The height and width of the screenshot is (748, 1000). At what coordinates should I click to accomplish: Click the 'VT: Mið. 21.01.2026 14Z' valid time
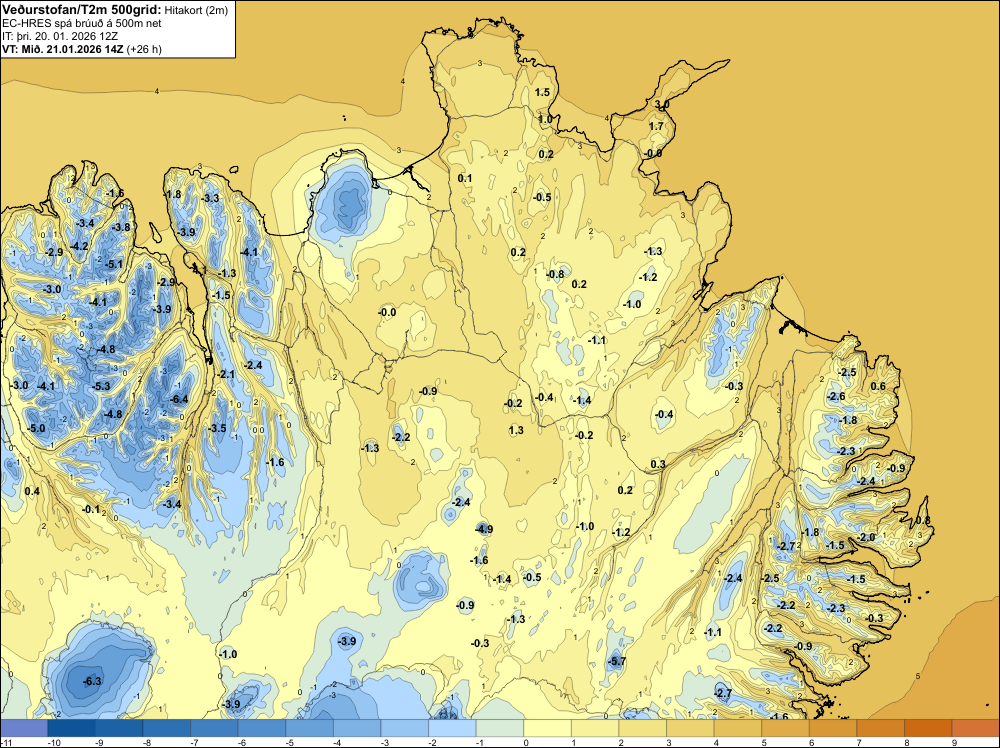pos(62,49)
